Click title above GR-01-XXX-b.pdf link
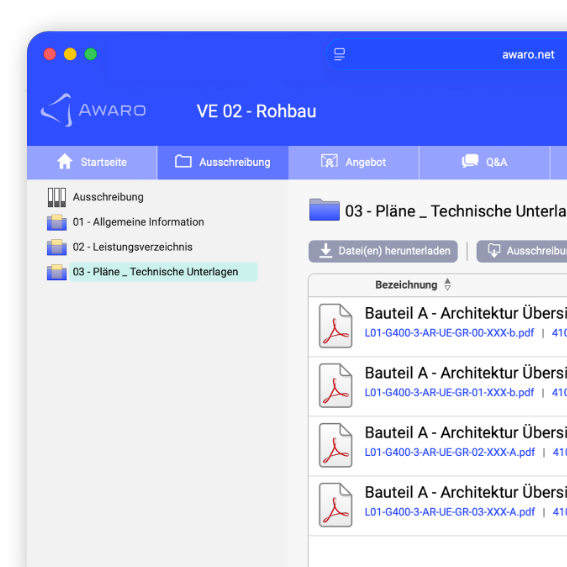 click(x=466, y=373)
